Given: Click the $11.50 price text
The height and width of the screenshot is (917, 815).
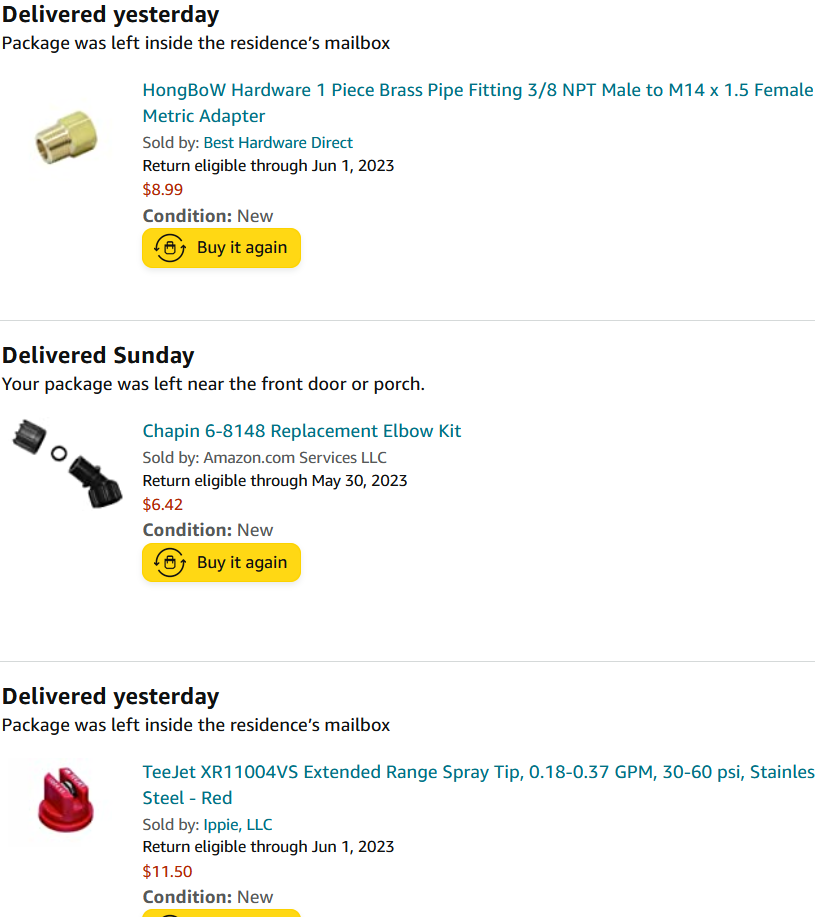Looking at the screenshot, I should [167, 871].
